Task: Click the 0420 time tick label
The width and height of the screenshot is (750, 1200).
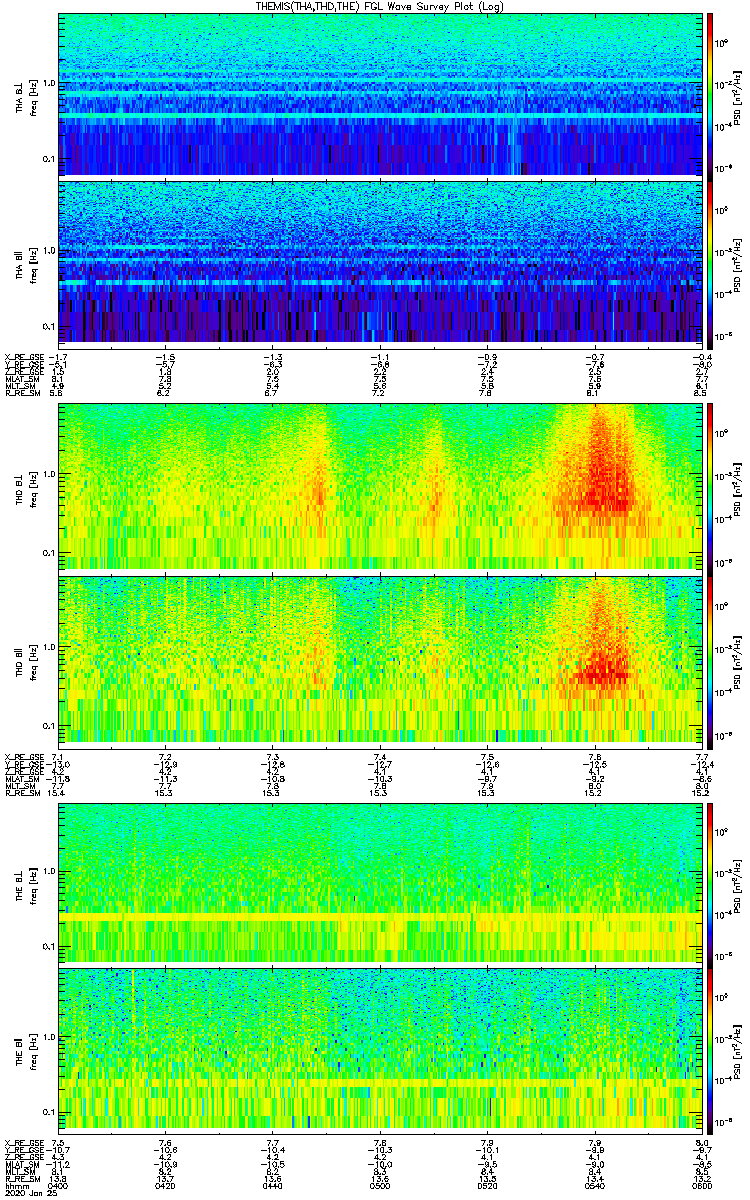Action: 165,1186
